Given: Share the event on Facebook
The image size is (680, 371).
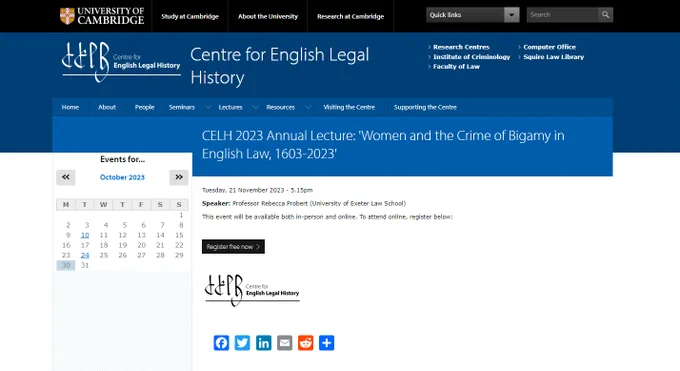Looking at the screenshot, I should [x=221, y=343].
